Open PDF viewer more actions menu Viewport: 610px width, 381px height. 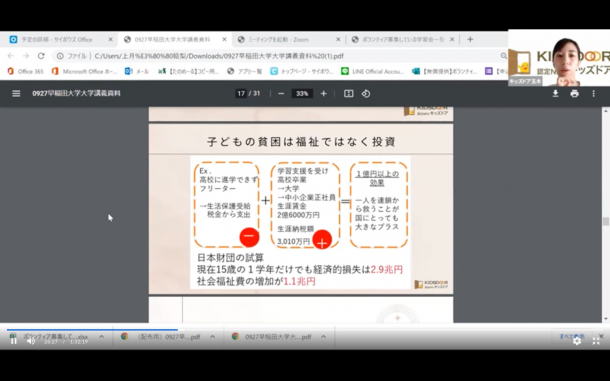[x=593, y=93]
